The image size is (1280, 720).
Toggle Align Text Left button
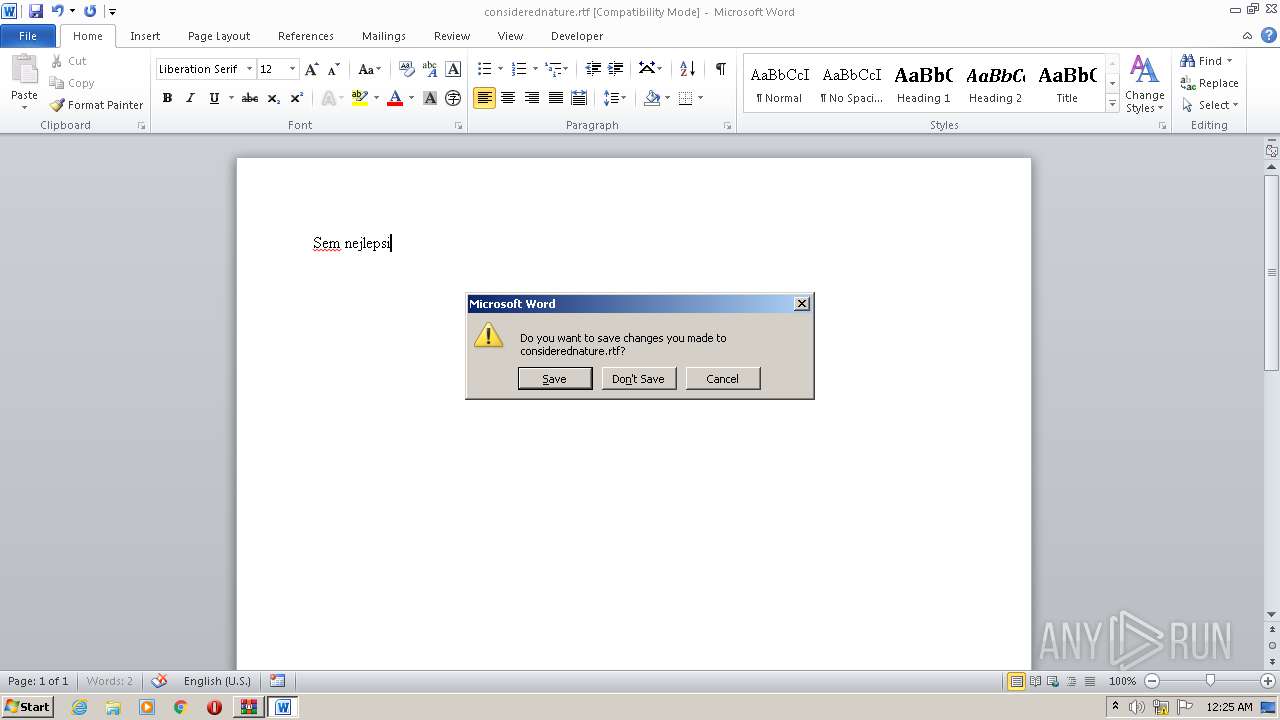pyautogui.click(x=484, y=98)
